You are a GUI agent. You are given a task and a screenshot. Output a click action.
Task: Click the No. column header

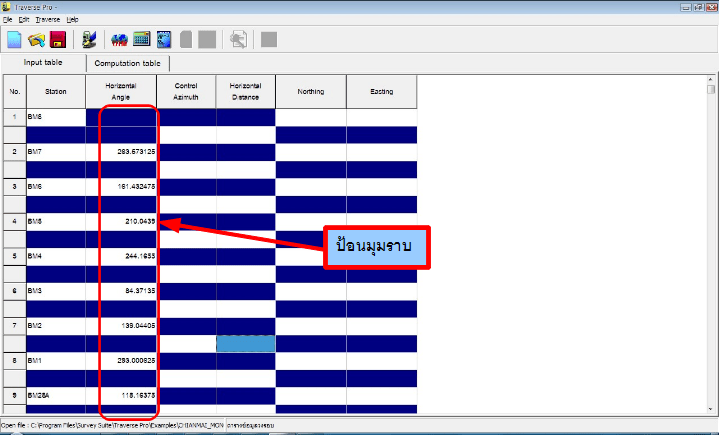(x=15, y=92)
